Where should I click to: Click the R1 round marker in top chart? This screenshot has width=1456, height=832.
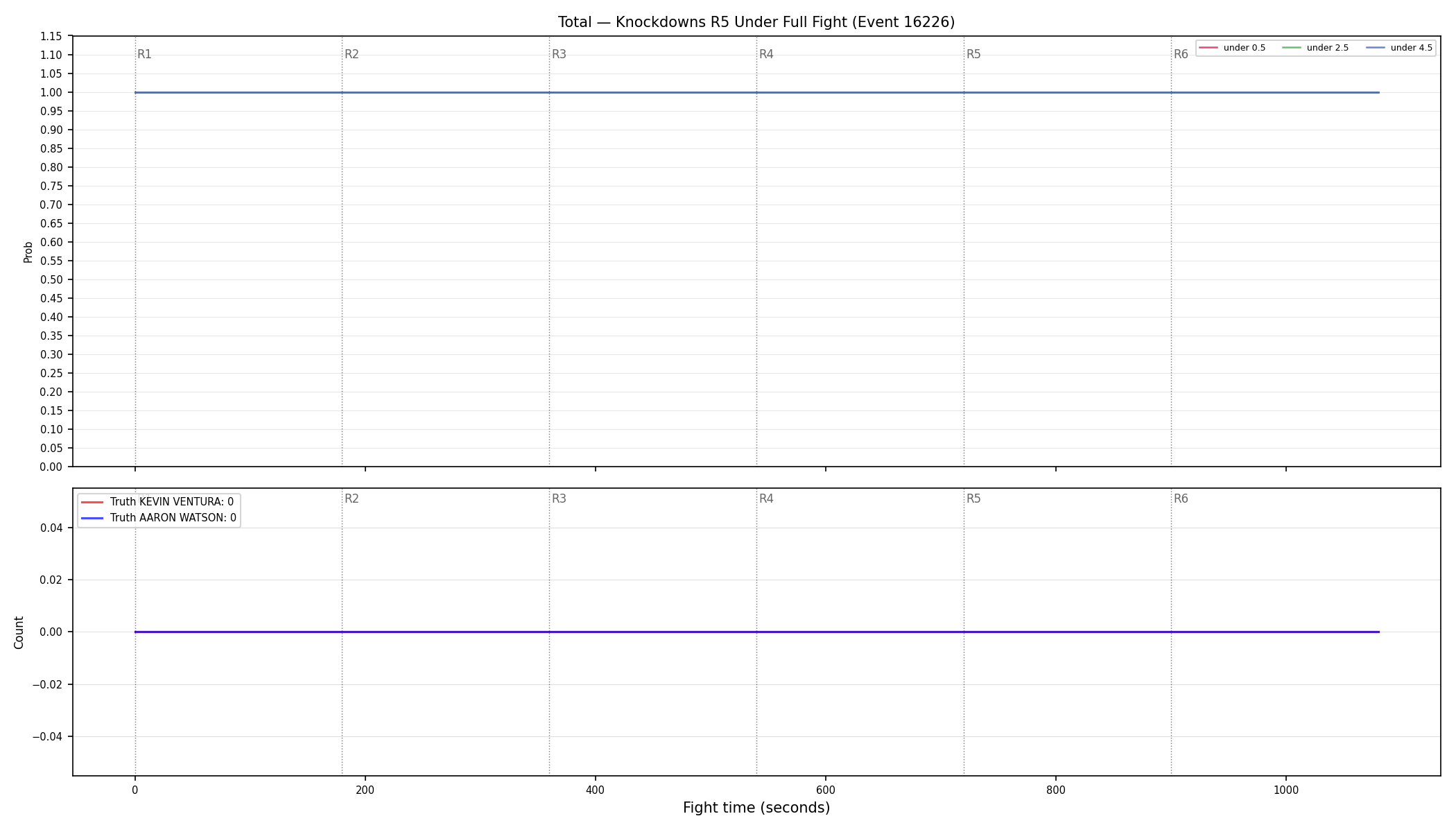(144, 54)
